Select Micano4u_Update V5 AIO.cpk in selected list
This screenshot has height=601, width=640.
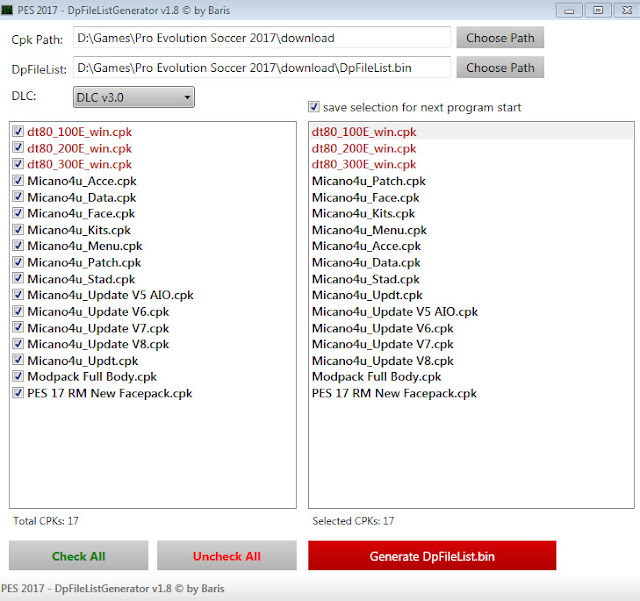coord(471,312)
